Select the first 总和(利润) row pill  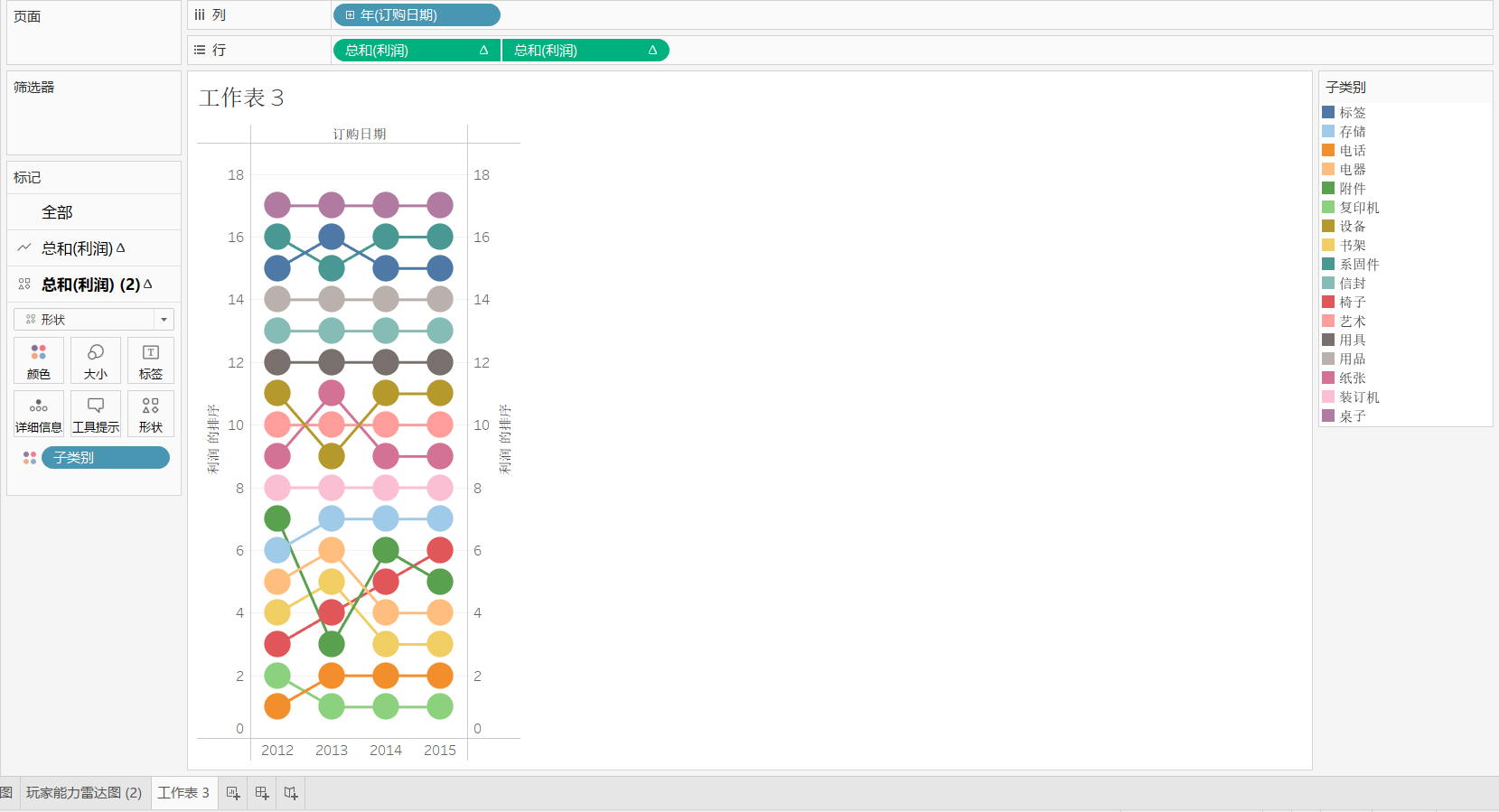417,51
